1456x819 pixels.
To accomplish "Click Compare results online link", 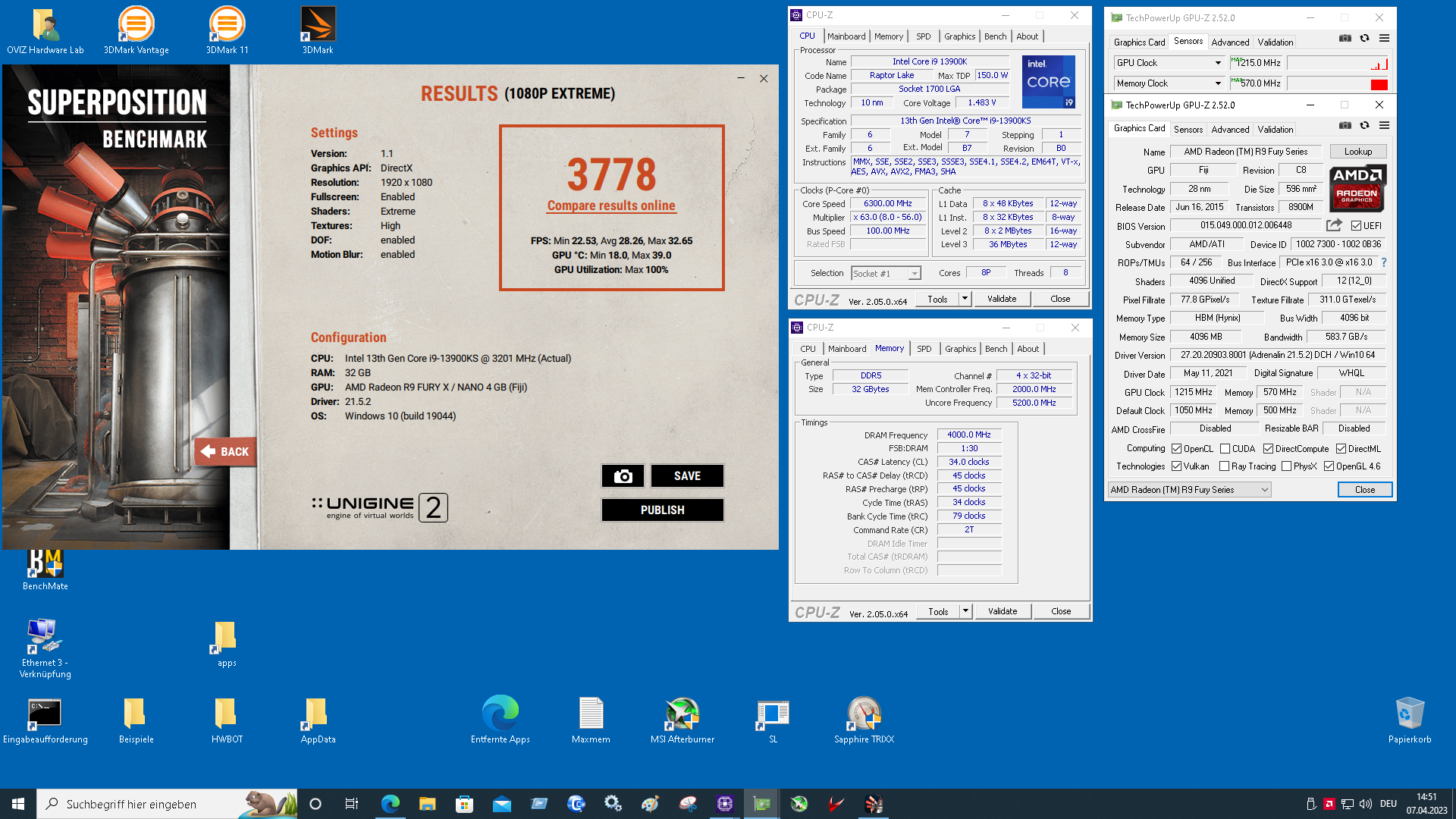I will click(611, 206).
